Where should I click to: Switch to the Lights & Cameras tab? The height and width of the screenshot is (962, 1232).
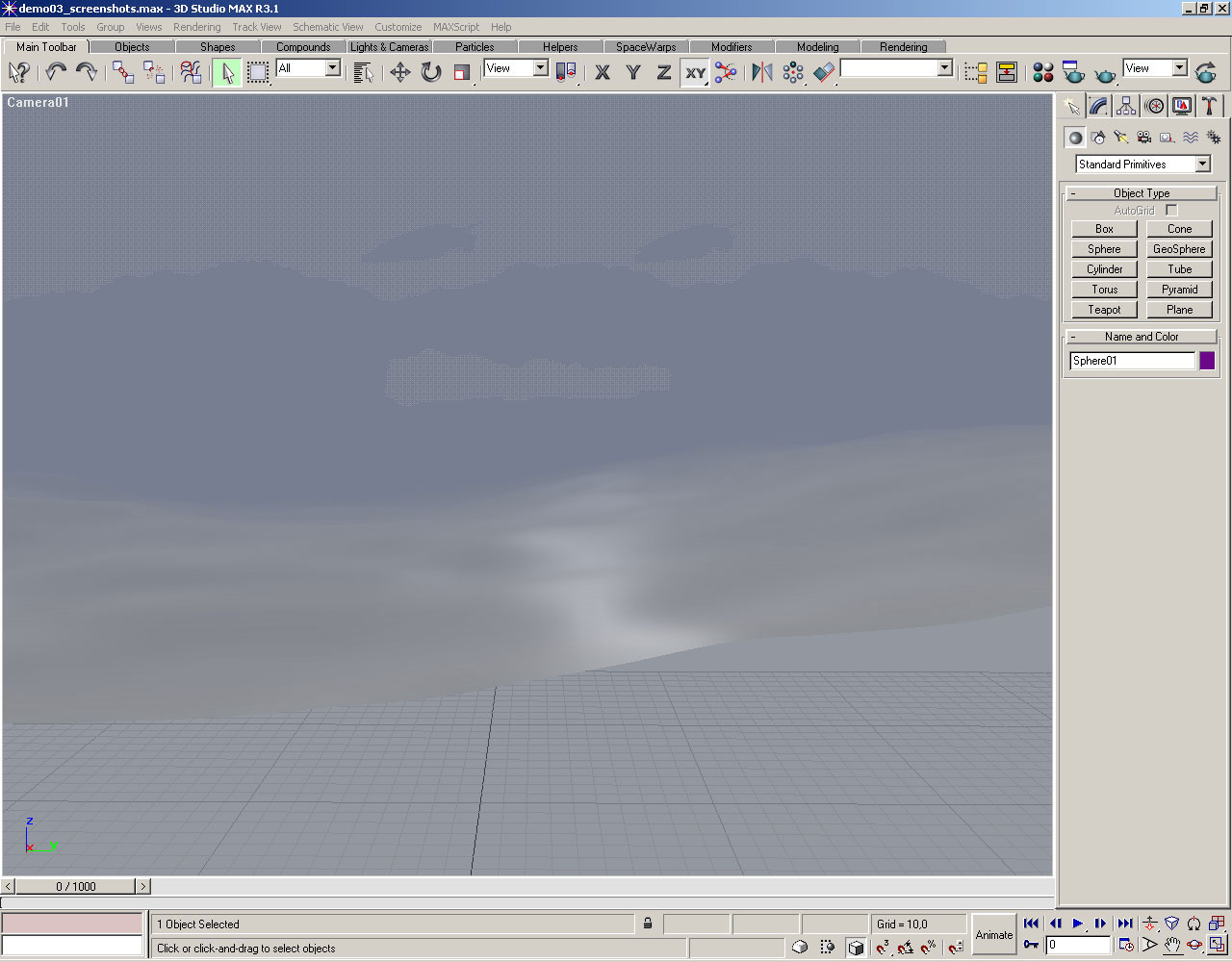point(389,46)
